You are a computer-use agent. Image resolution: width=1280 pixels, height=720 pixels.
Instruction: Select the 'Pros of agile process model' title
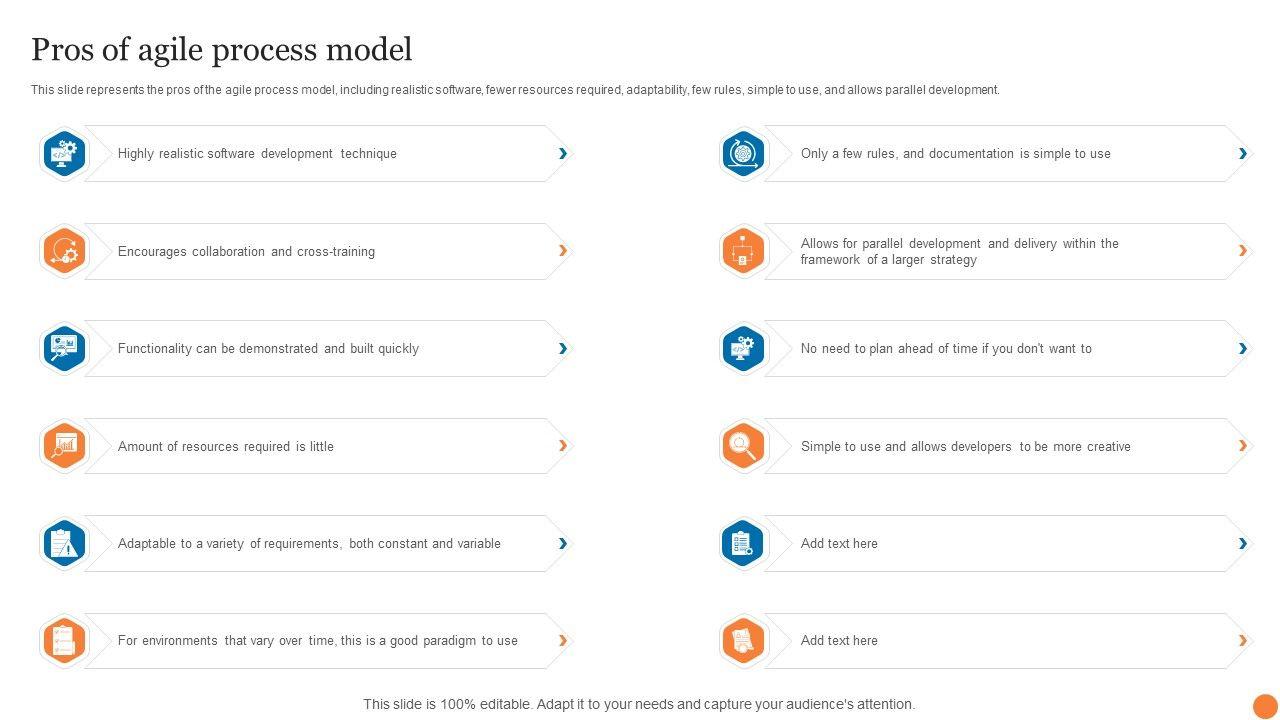tap(221, 49)
